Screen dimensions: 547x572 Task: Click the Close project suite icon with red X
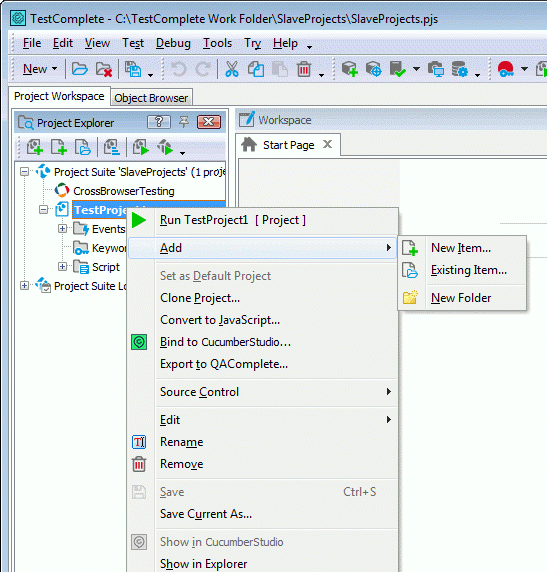coord(103,69)
